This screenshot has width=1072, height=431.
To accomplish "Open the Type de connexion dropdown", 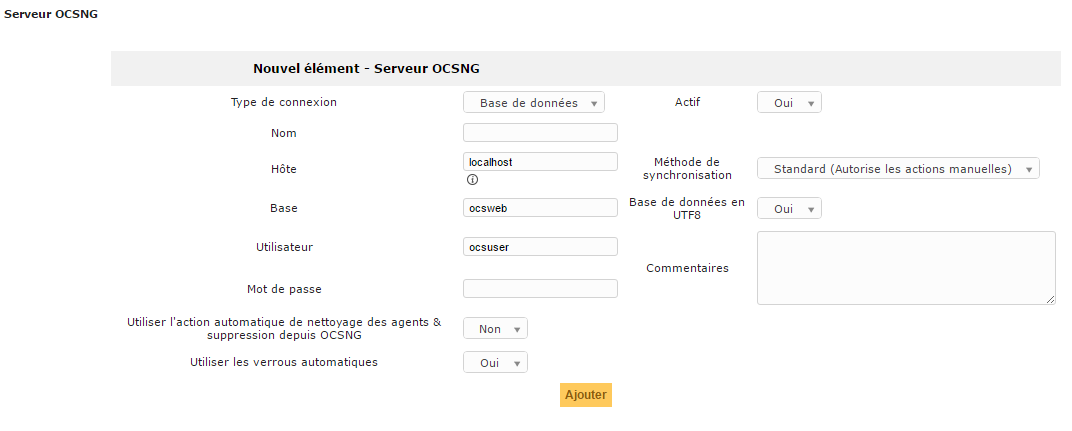I will pyautogui.click(x=534, y=103).
